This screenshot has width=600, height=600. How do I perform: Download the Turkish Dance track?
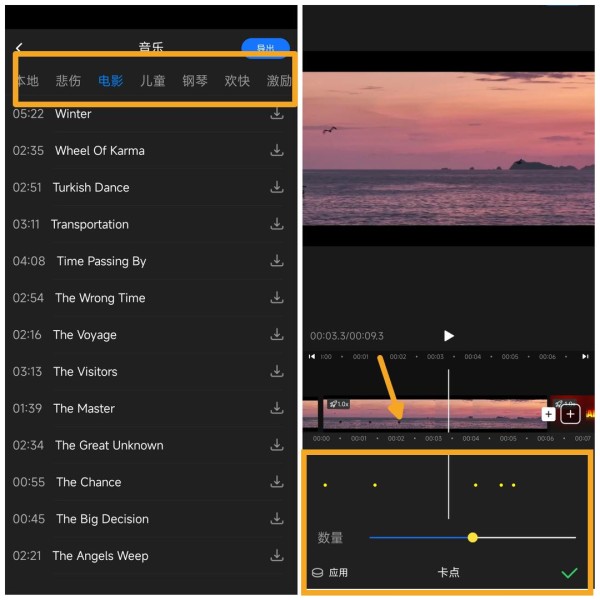pyautogui.click(x=277, y=188)
